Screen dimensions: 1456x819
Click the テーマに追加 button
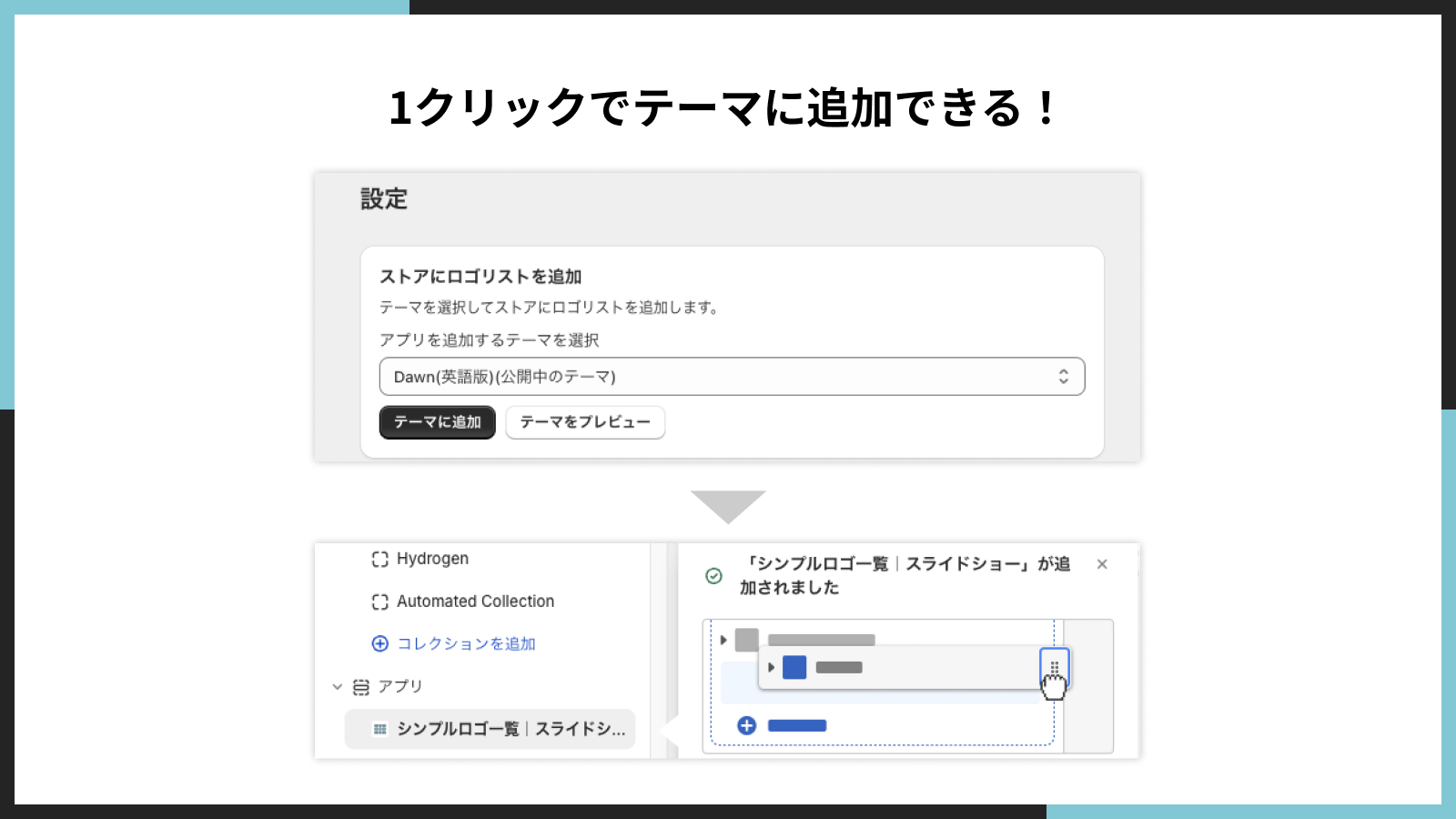[x=437, y=422]
